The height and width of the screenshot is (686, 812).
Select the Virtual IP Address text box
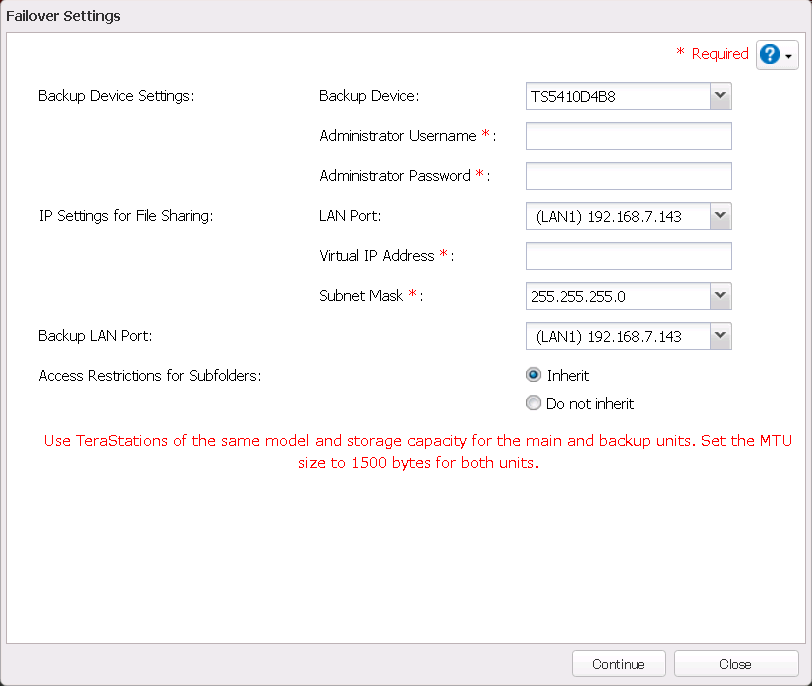pyautogui.click(x=628, y=256)
